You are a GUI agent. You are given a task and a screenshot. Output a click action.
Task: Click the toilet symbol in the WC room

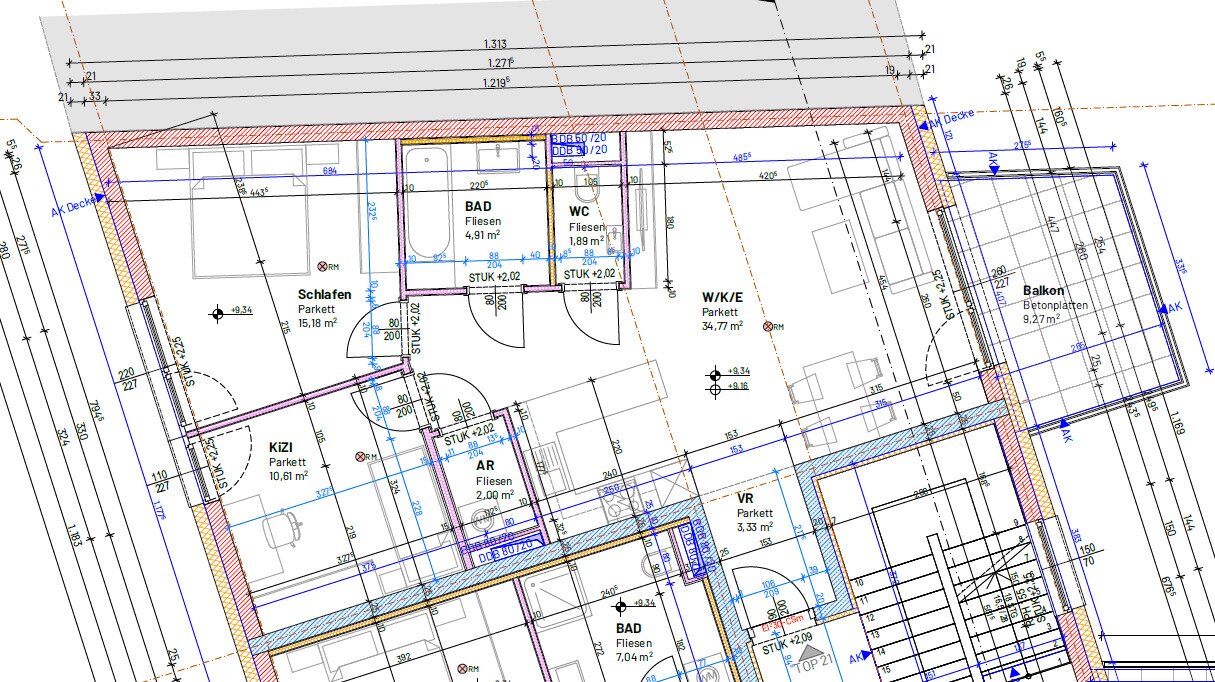pyautogui.click(x=586, y=193)
